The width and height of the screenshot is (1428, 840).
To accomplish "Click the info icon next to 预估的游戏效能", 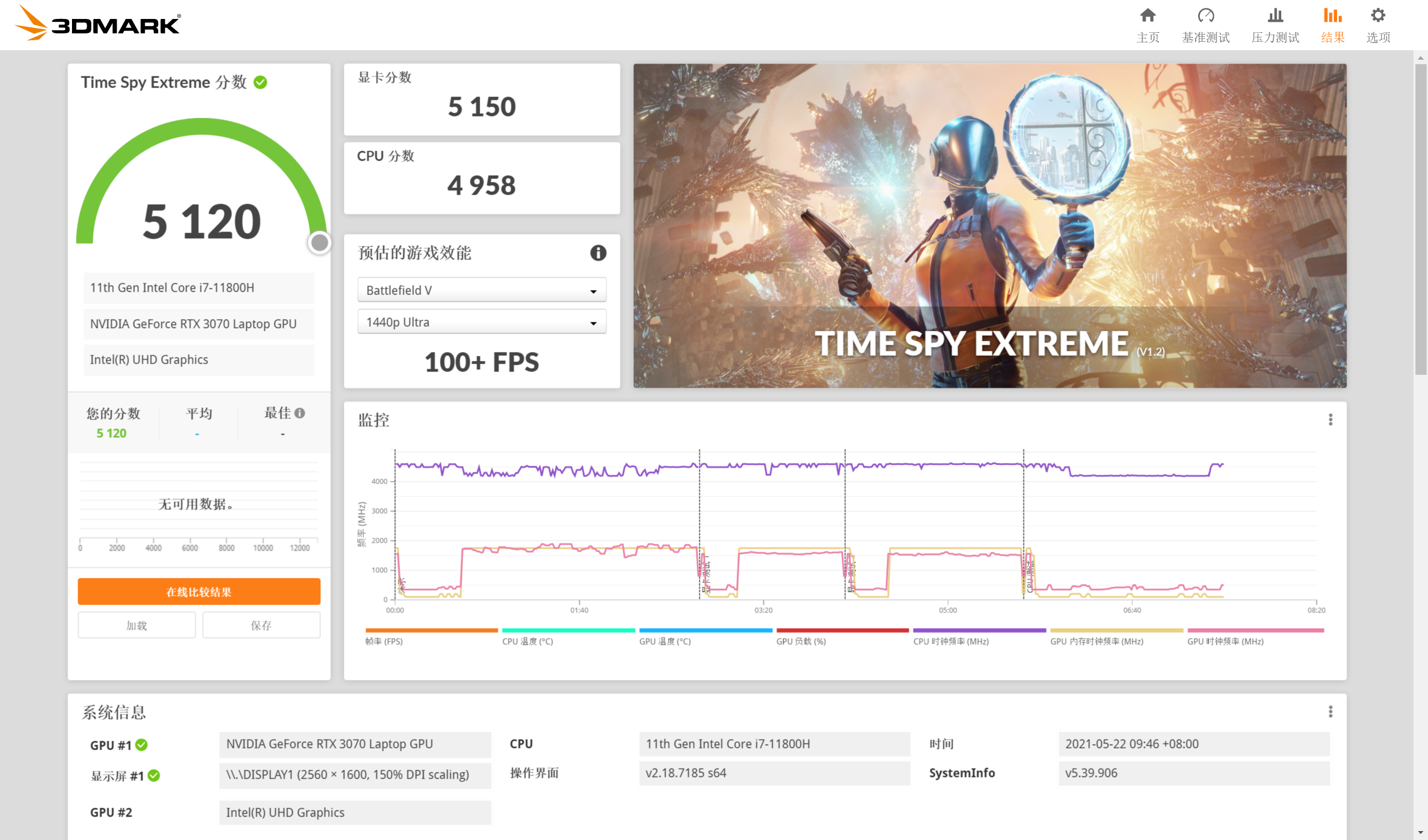I will 598,253.
